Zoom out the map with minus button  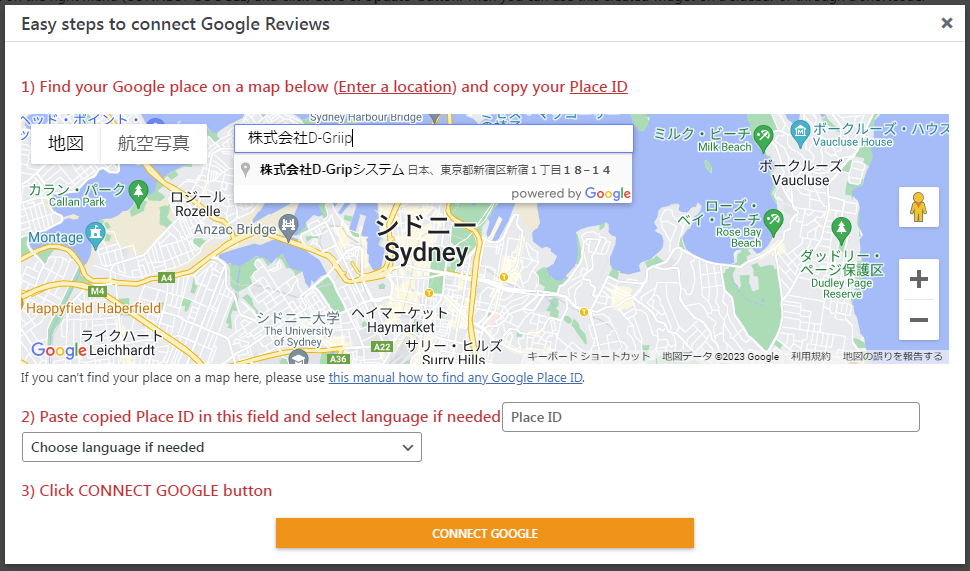(919, 320)
